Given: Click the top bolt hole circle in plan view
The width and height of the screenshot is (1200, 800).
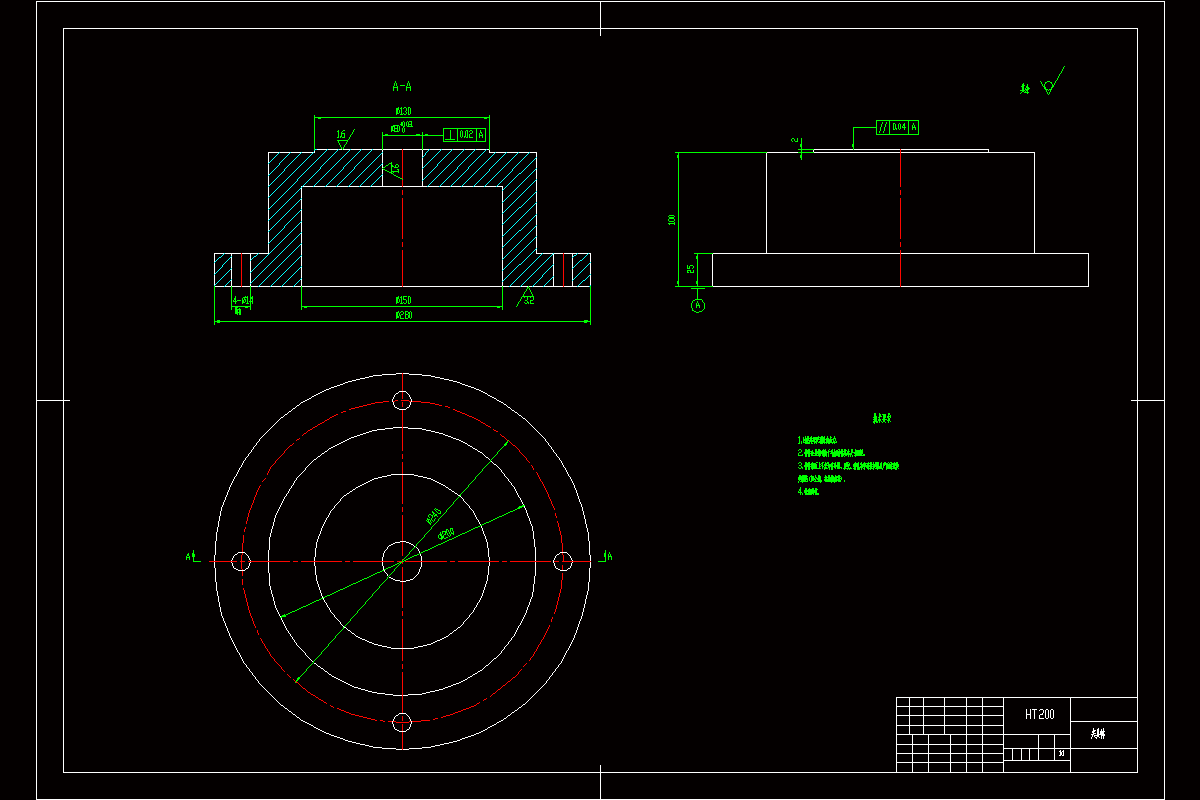Looking at the screenshot, I should (402, 401).
